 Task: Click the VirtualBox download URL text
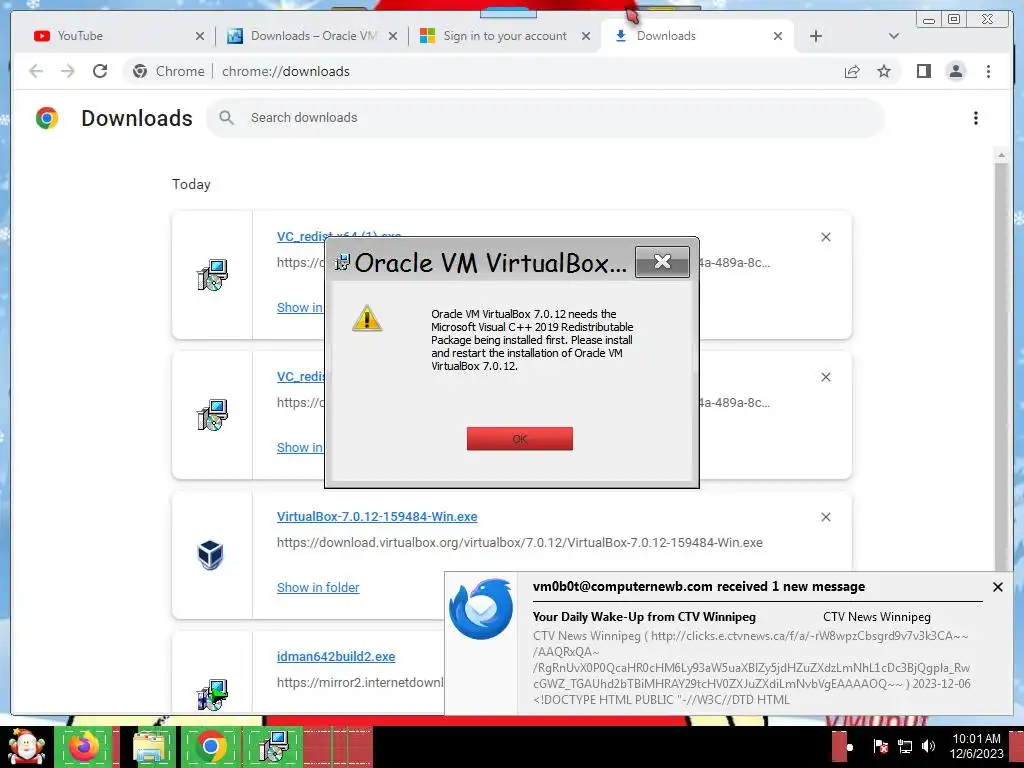tap(519, 542)
